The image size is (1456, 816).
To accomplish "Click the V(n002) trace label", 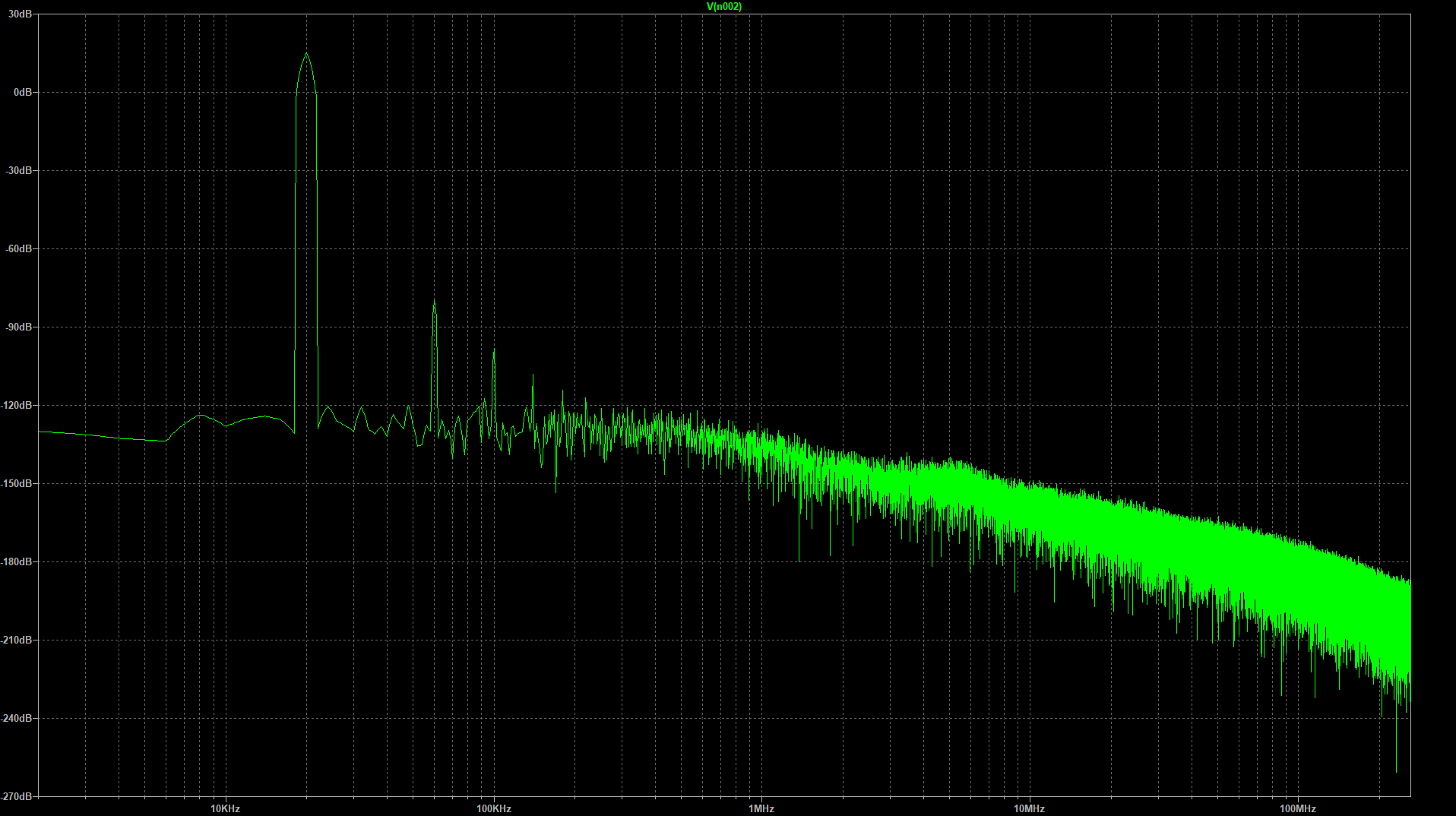I will [x=723, y=7].
